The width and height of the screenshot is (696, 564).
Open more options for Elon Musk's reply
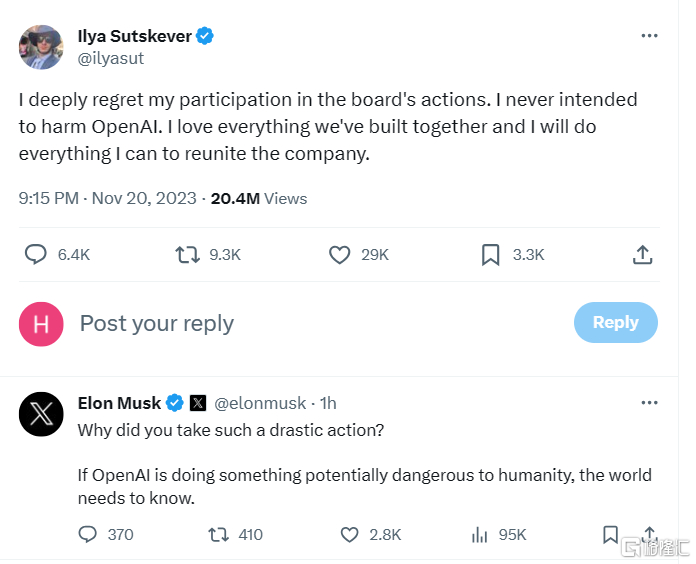(650, 402)
